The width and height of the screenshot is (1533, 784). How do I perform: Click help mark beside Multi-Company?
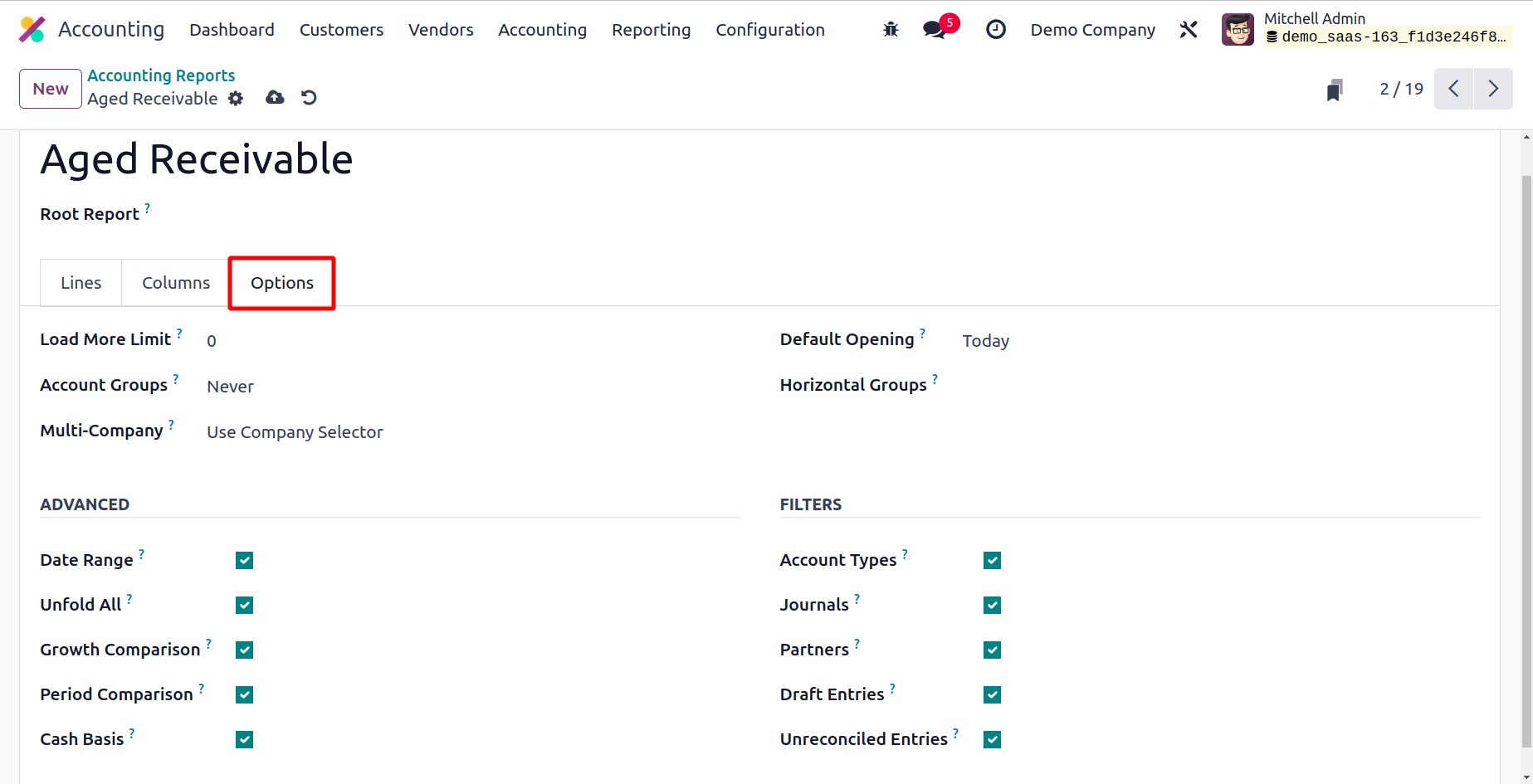(172, 425)
